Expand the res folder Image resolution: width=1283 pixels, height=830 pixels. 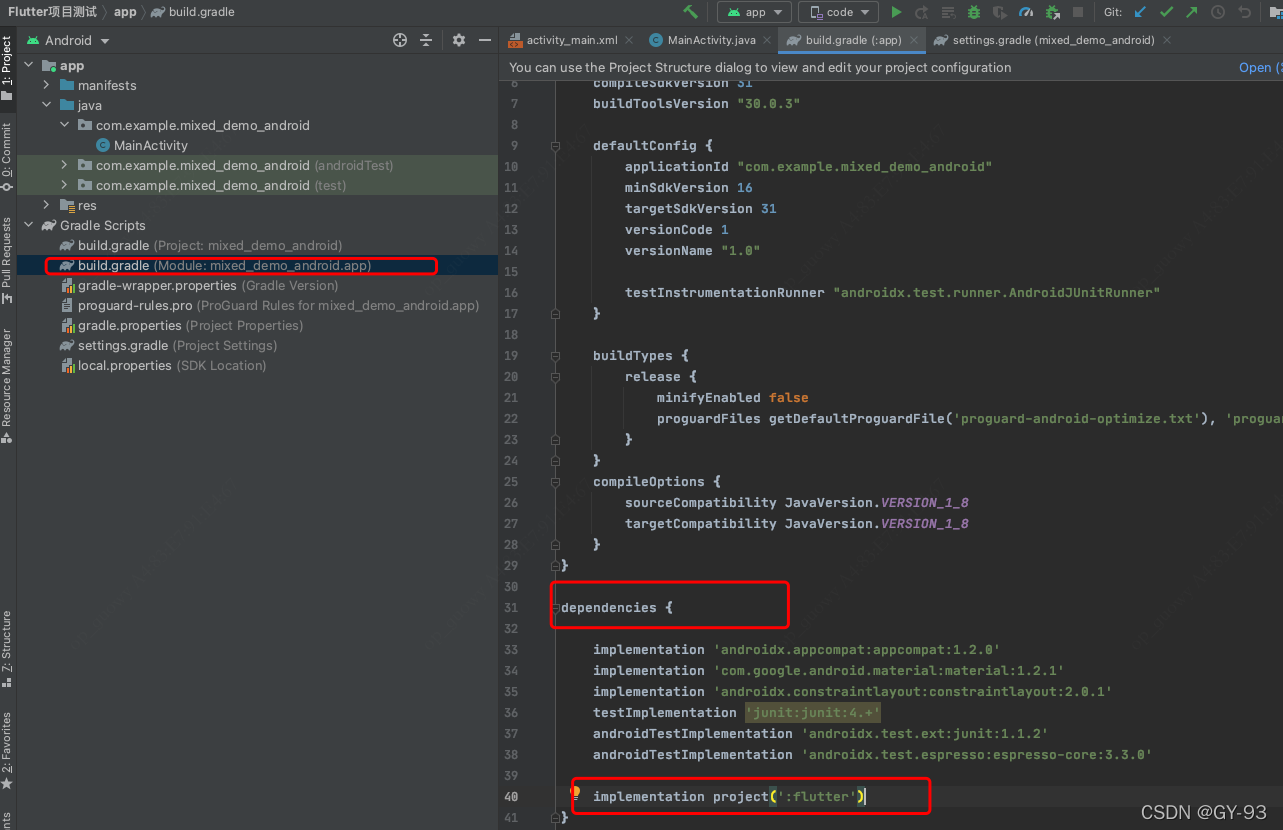tap(46, 205)
